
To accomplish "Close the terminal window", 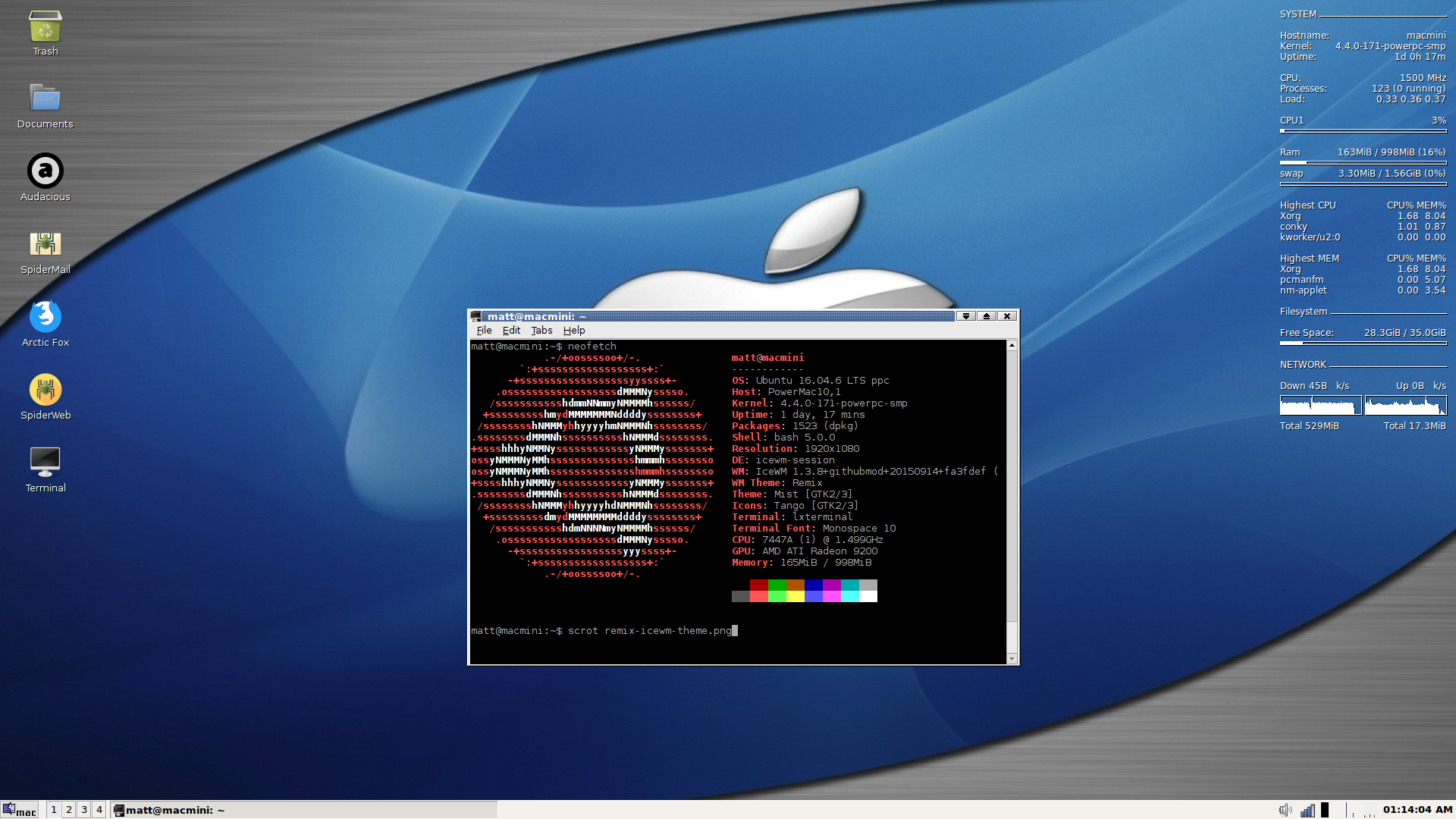I will [1007, 316].
